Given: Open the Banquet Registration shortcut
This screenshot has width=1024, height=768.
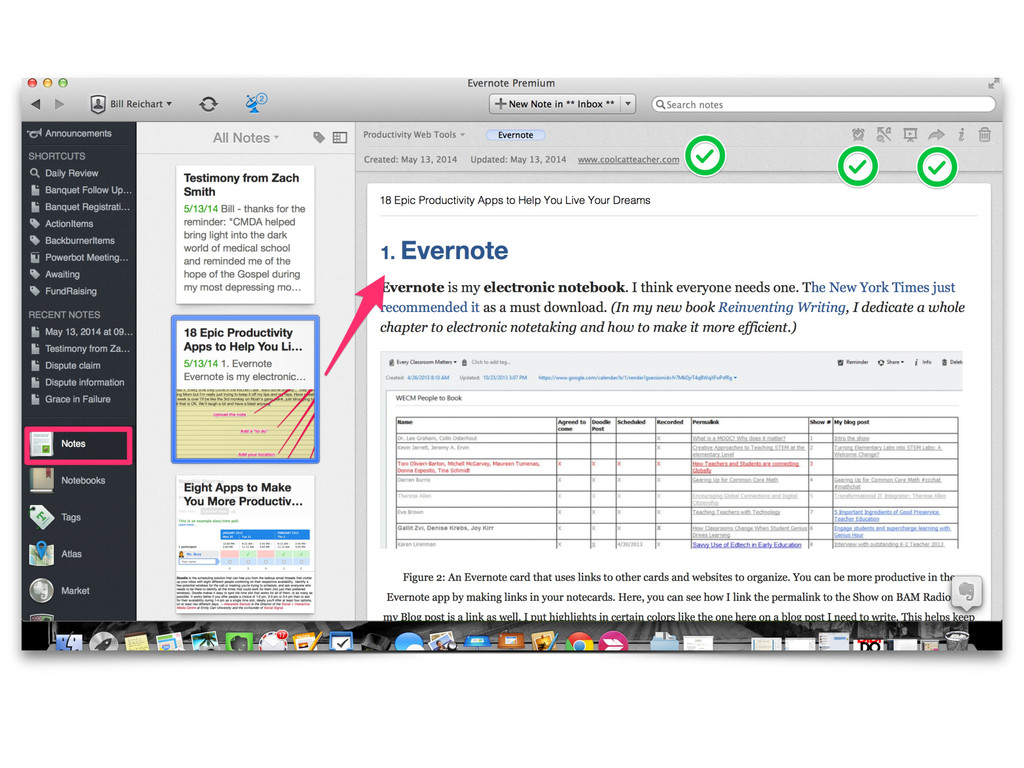Looking at the screenshot, I should [x=80, y=207].
